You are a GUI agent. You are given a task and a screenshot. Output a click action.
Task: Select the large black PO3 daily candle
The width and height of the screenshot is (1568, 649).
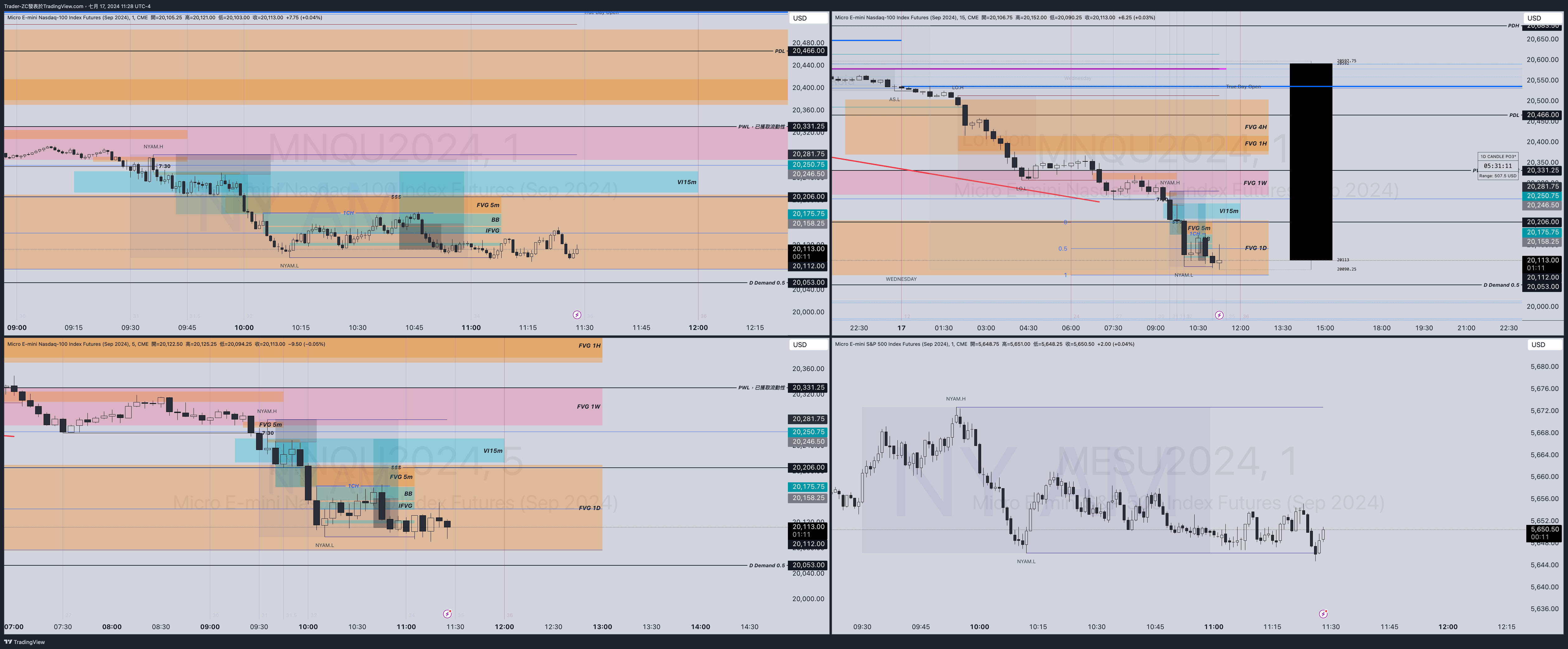click(1311, 162)
